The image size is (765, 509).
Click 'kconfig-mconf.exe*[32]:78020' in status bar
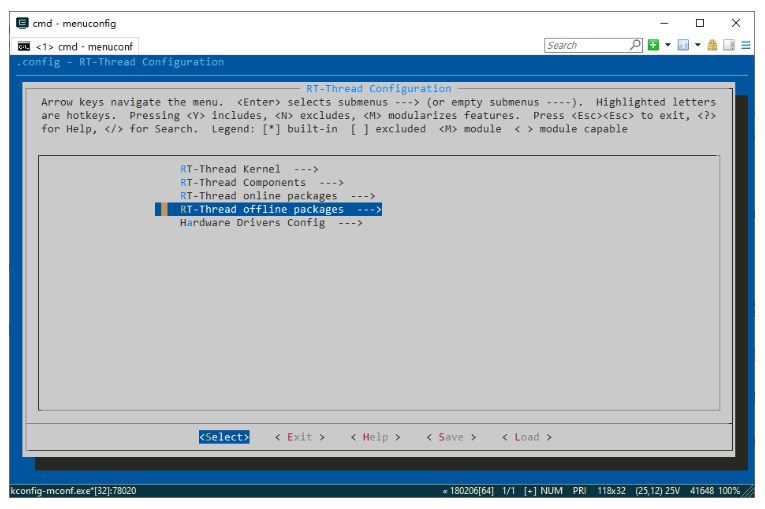73,490
